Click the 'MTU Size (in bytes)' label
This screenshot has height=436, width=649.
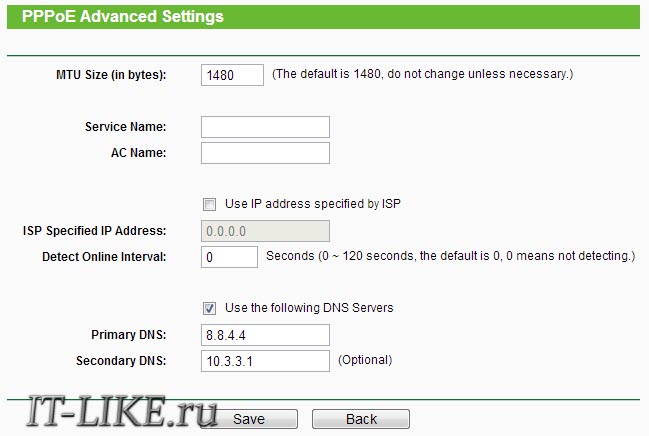[x=111, y=75]
